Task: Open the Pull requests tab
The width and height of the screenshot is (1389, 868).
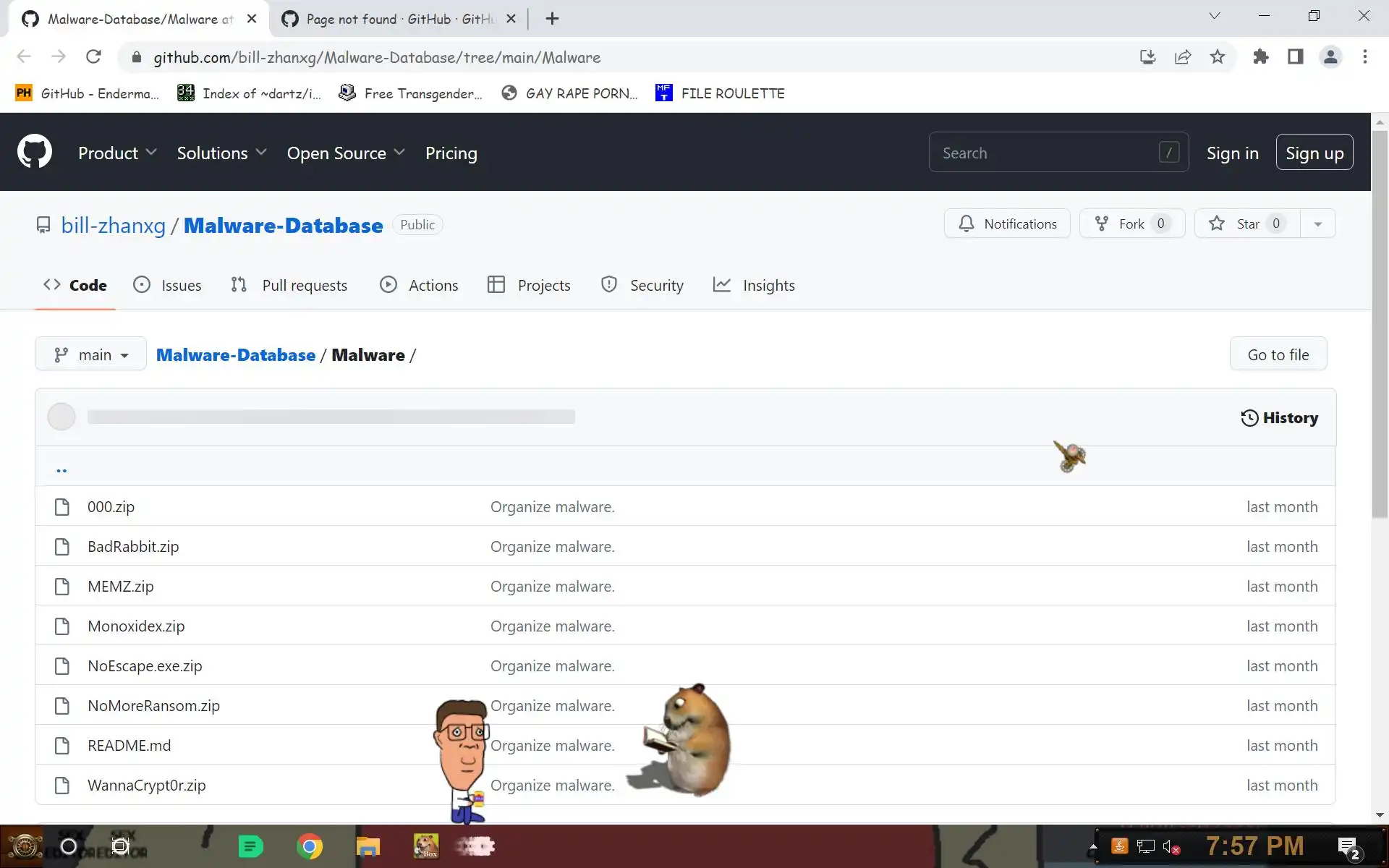Action: (x=289, y=285)
